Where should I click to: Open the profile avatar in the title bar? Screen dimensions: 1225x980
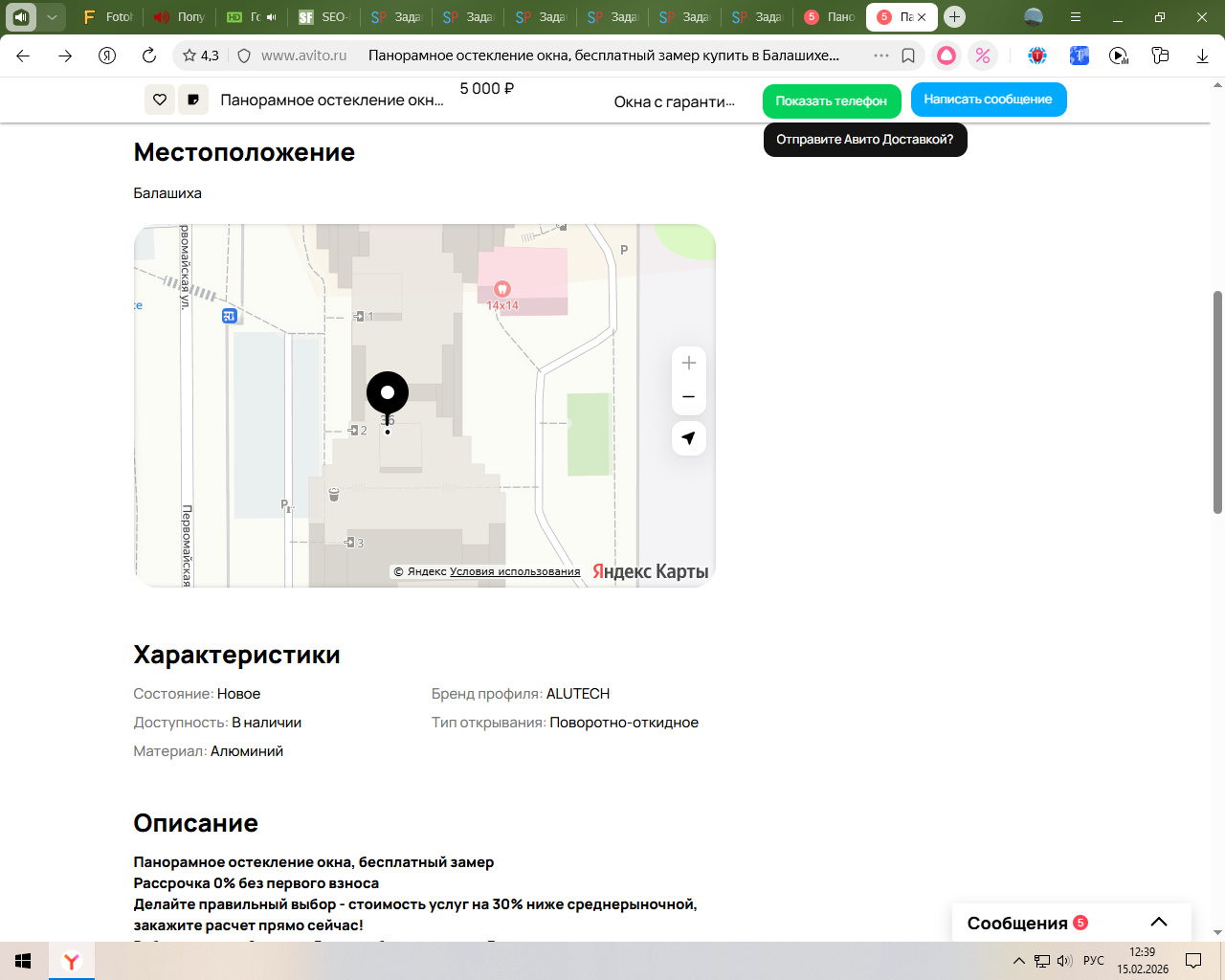pyautogui.click(x=1034, y=17)
